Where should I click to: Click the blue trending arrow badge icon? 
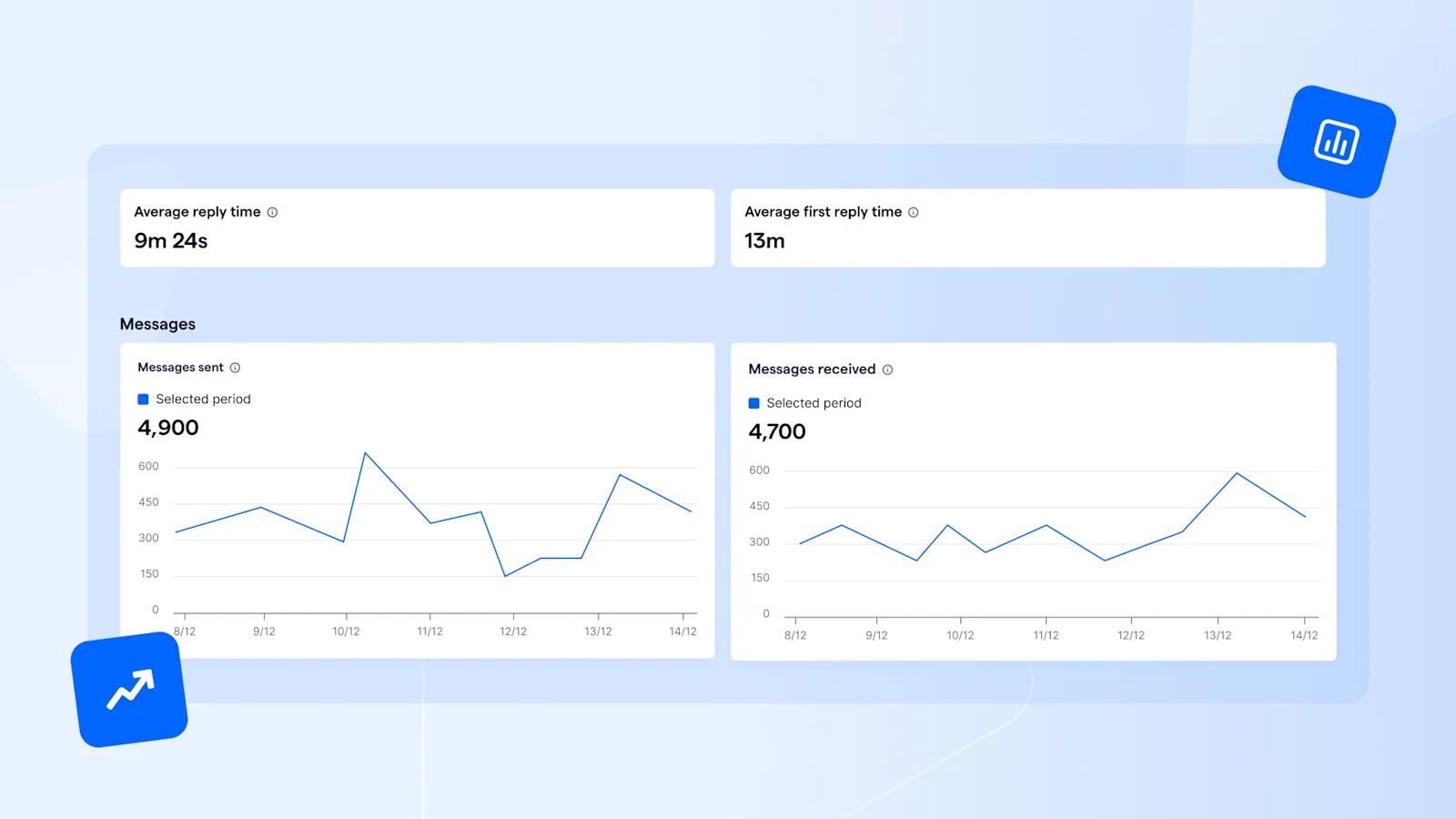(130, 690)
